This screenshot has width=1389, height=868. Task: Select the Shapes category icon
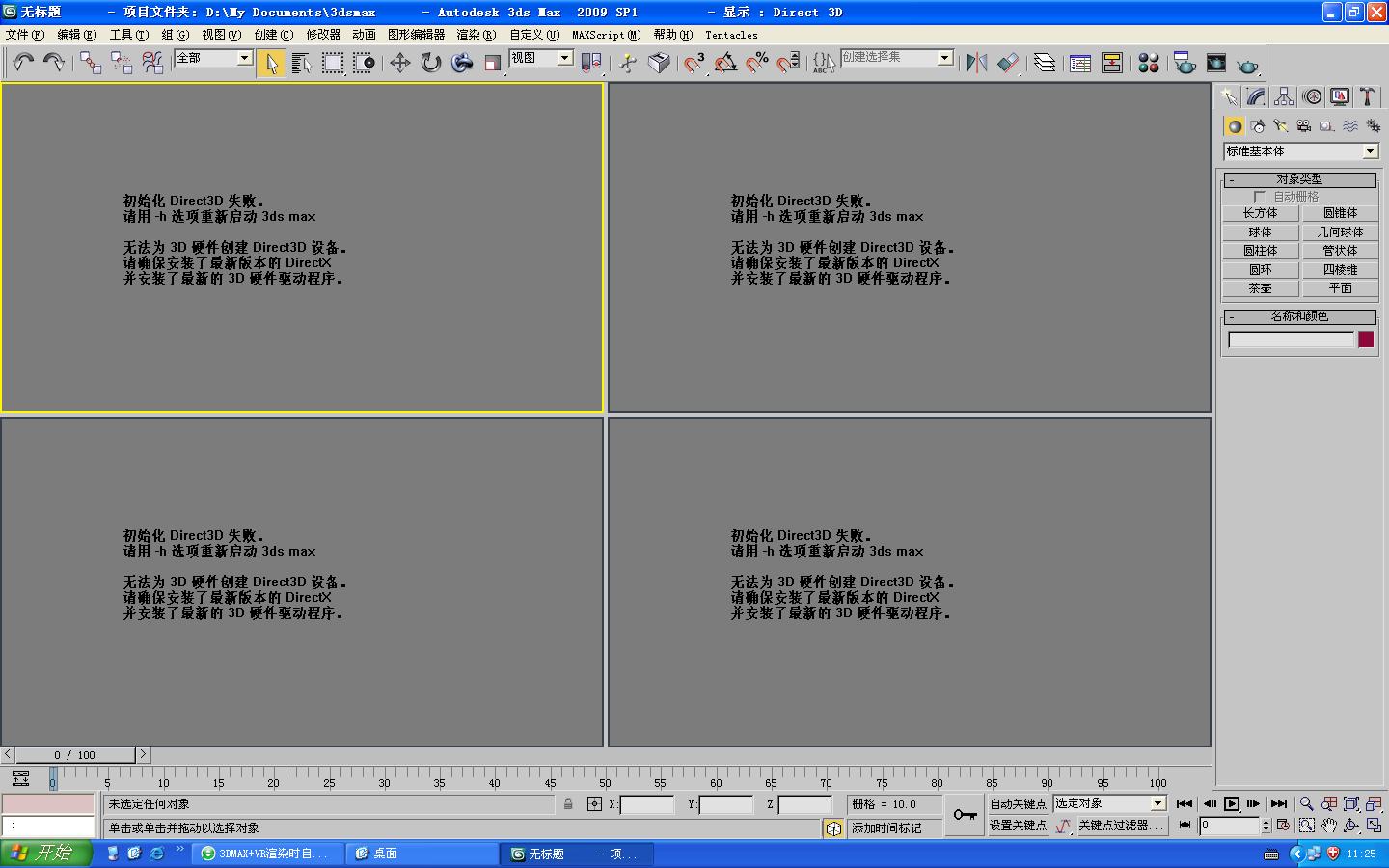click(1258, 126)
